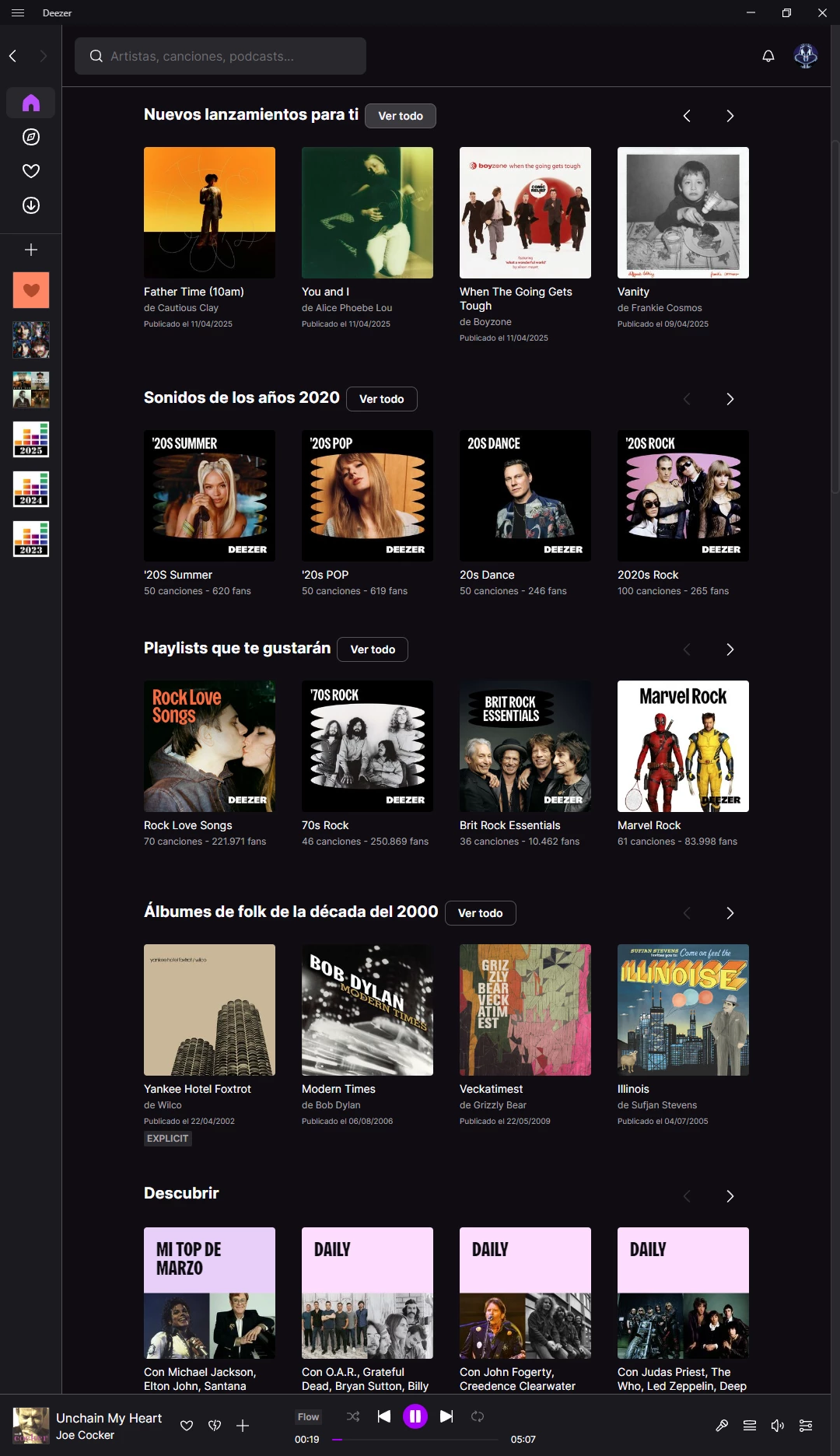Open 2020s Rock playlist title
The height and width of the screenshot is (1456, 840).
648,575
